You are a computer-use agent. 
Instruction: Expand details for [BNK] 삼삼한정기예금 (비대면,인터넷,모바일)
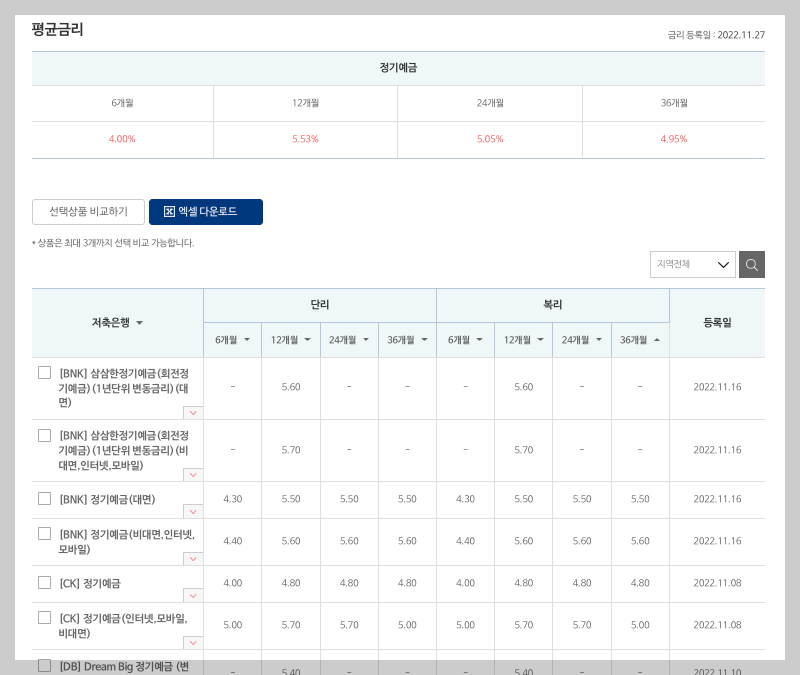pos(193,475)
